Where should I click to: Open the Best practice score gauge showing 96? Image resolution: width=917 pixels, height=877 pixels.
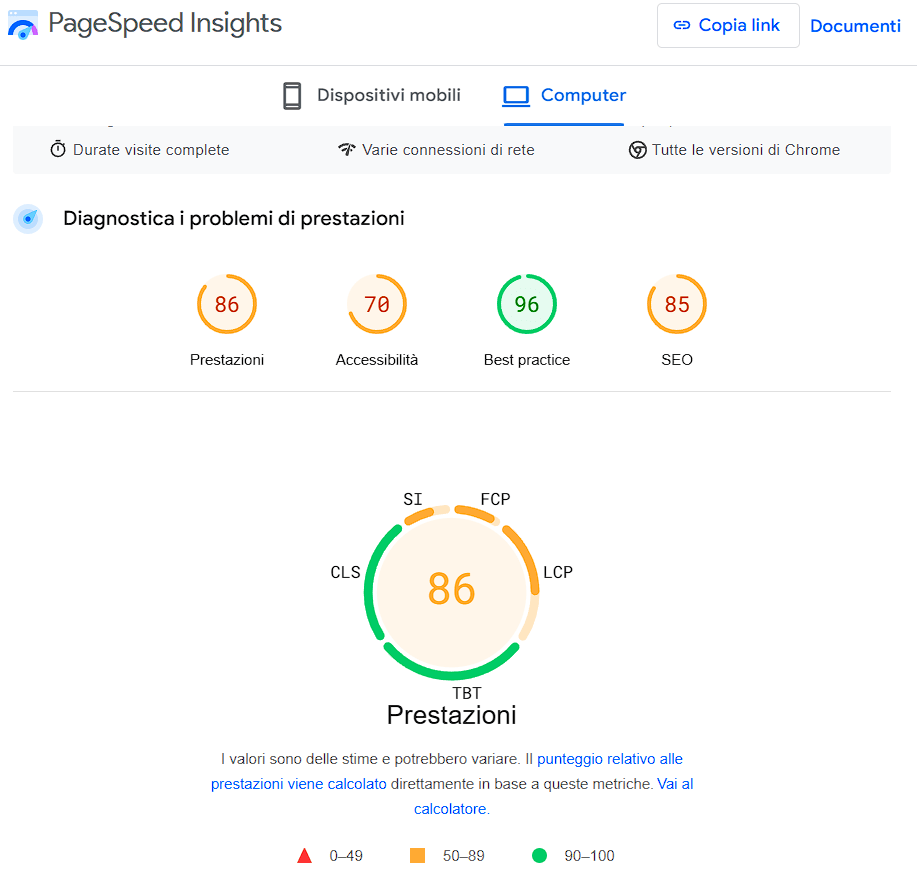tap(526, 304)
